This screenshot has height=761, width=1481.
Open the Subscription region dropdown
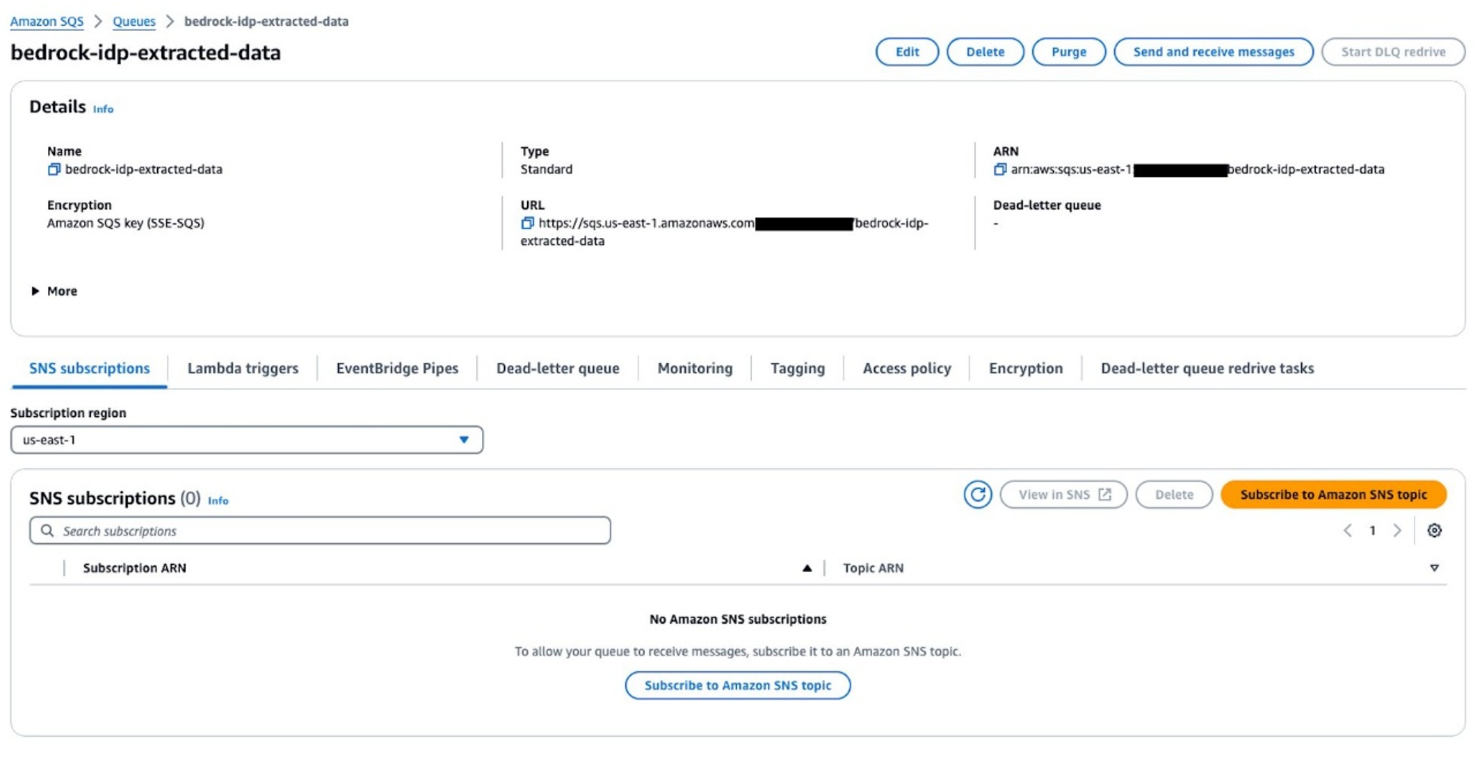[x=247, y=440]
